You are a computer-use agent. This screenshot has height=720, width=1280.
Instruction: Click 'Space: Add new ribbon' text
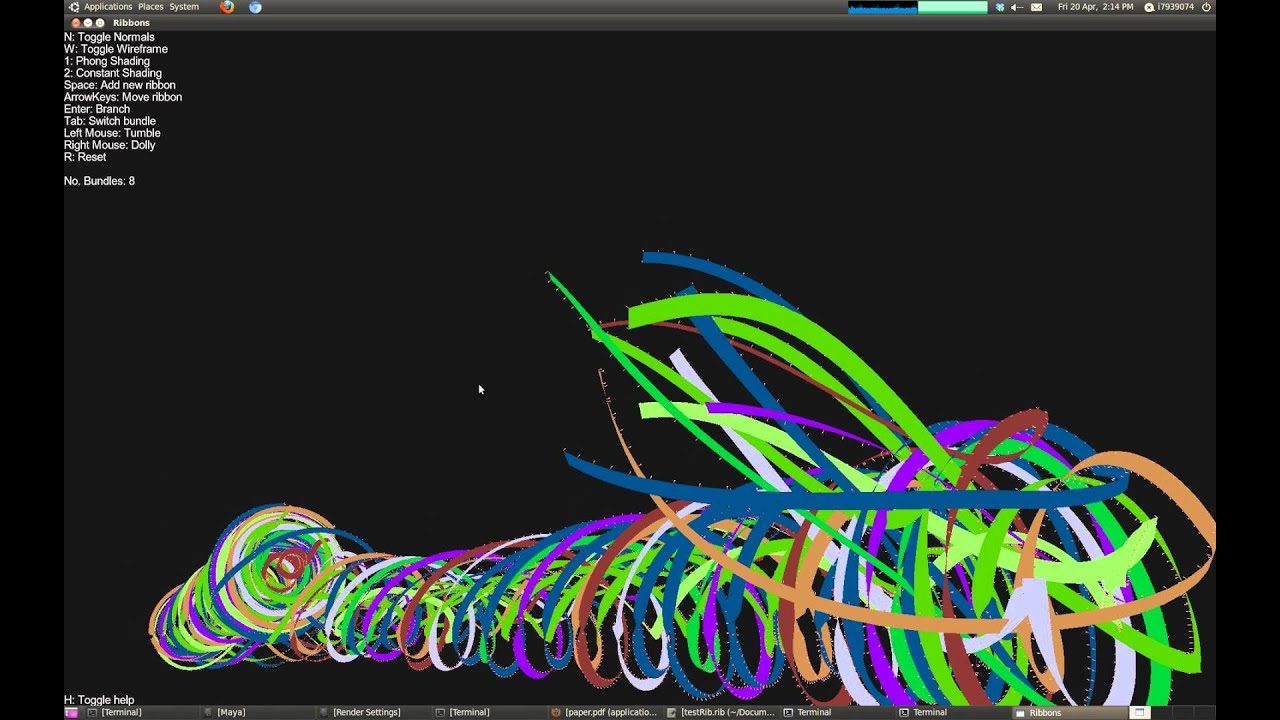click(x=120, y=85)
